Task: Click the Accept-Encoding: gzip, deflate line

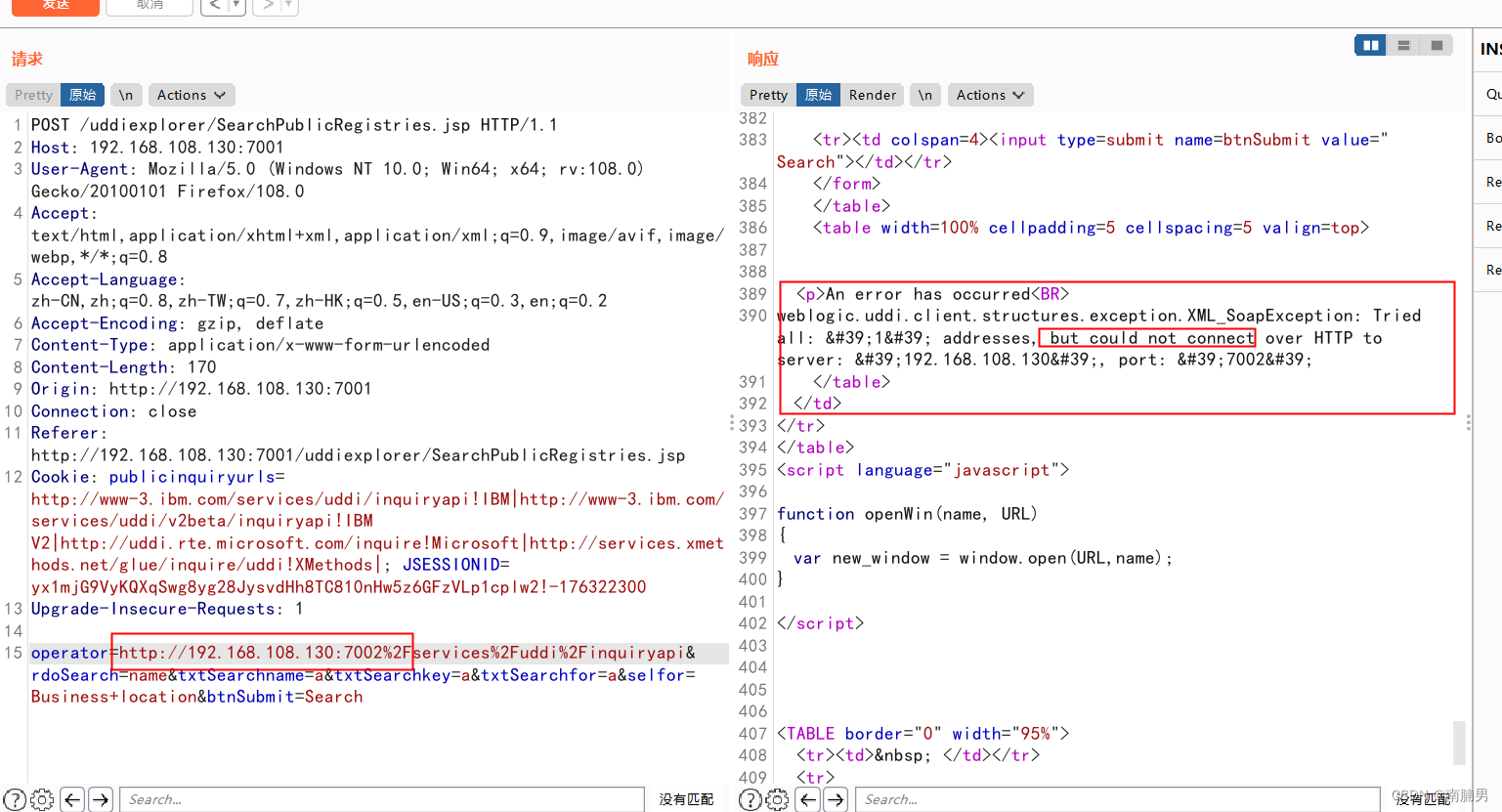Action: (177, 323)
